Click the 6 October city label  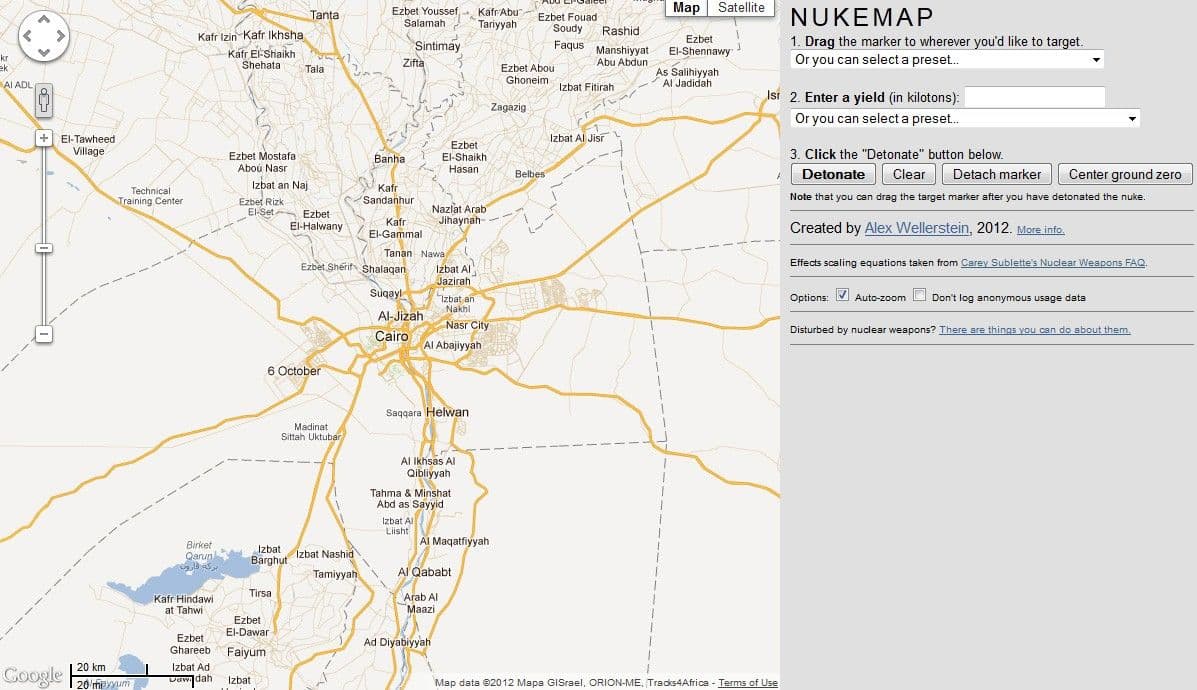tap(294, 371)
